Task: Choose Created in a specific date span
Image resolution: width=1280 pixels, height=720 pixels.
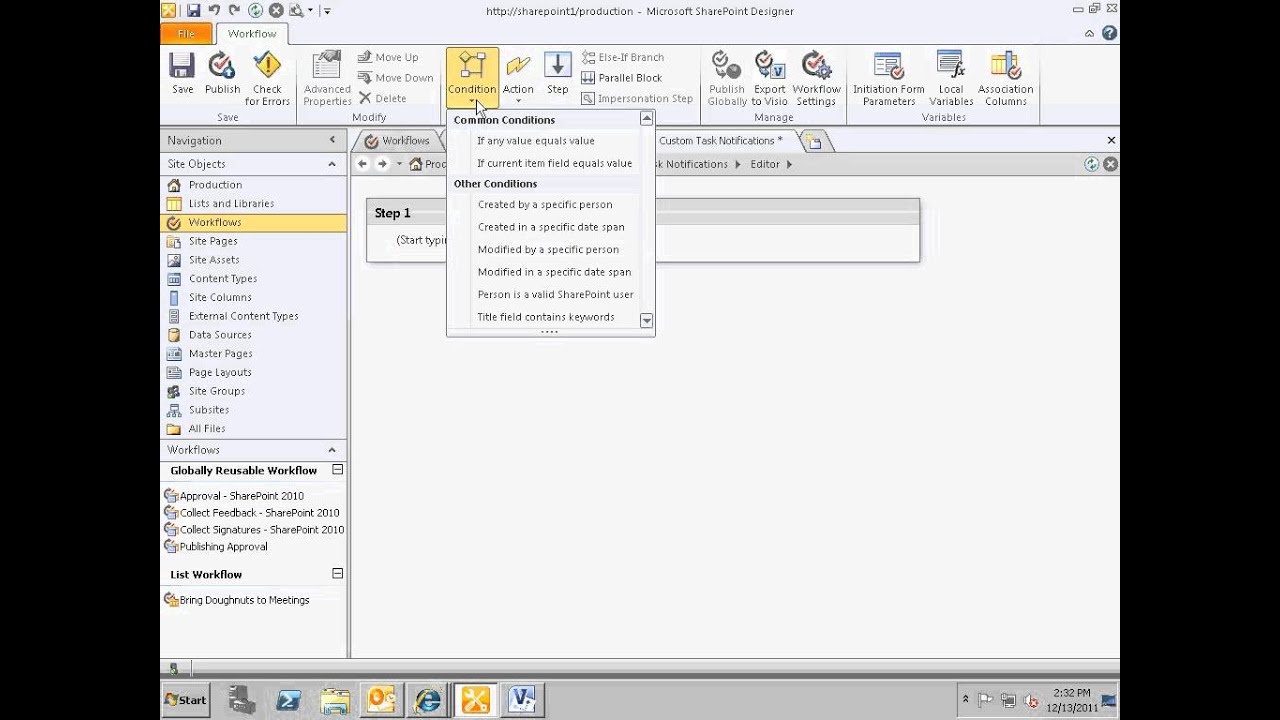Action: click(550, 227)
